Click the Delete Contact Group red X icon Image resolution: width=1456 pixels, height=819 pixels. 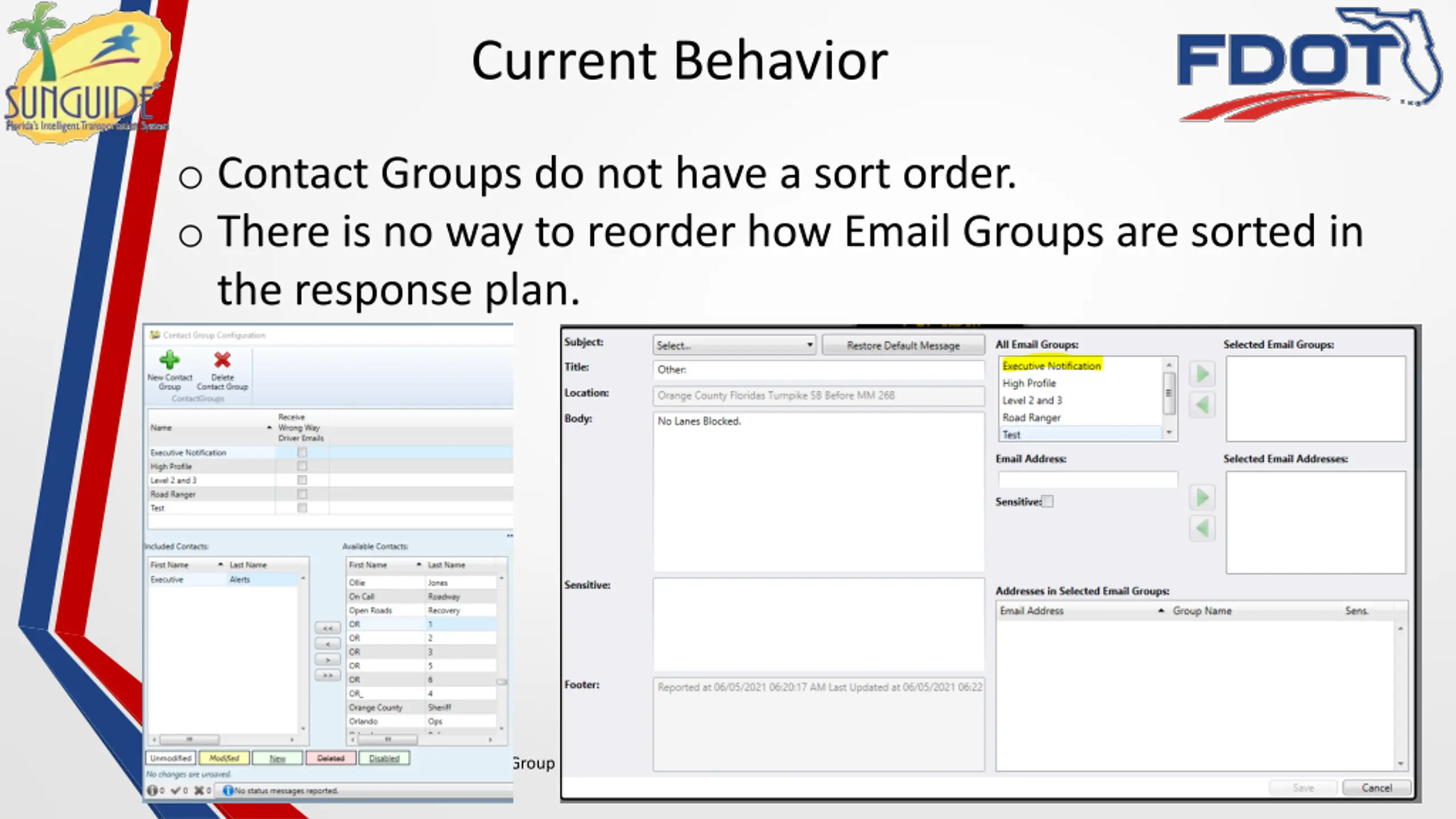(x=222, y=360)
